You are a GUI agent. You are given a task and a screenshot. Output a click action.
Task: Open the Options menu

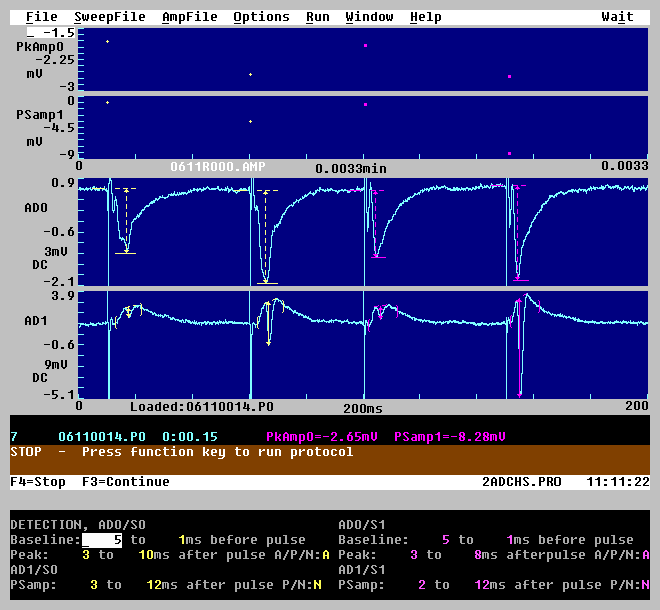coord(261,17)
